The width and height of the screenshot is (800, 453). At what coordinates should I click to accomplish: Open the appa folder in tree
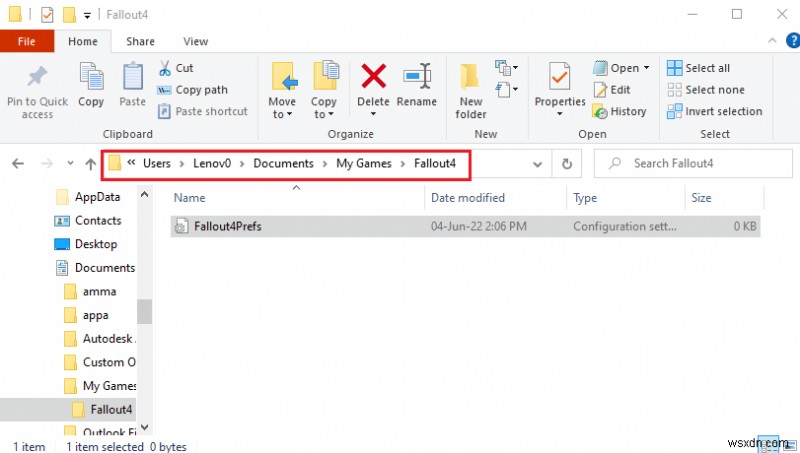tap(87, 315)
